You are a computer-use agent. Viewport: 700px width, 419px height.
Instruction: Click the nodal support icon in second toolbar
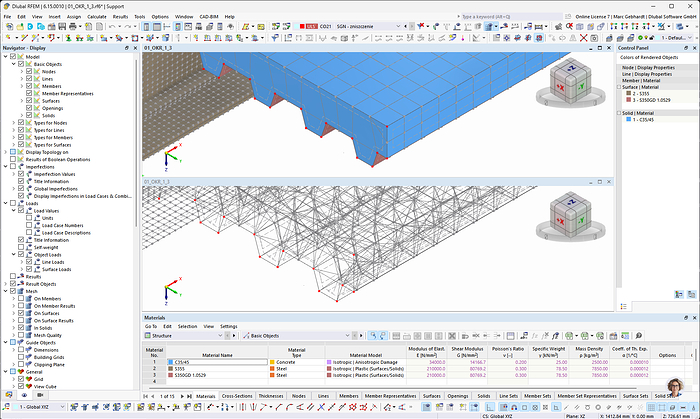(x=68, y=38)
